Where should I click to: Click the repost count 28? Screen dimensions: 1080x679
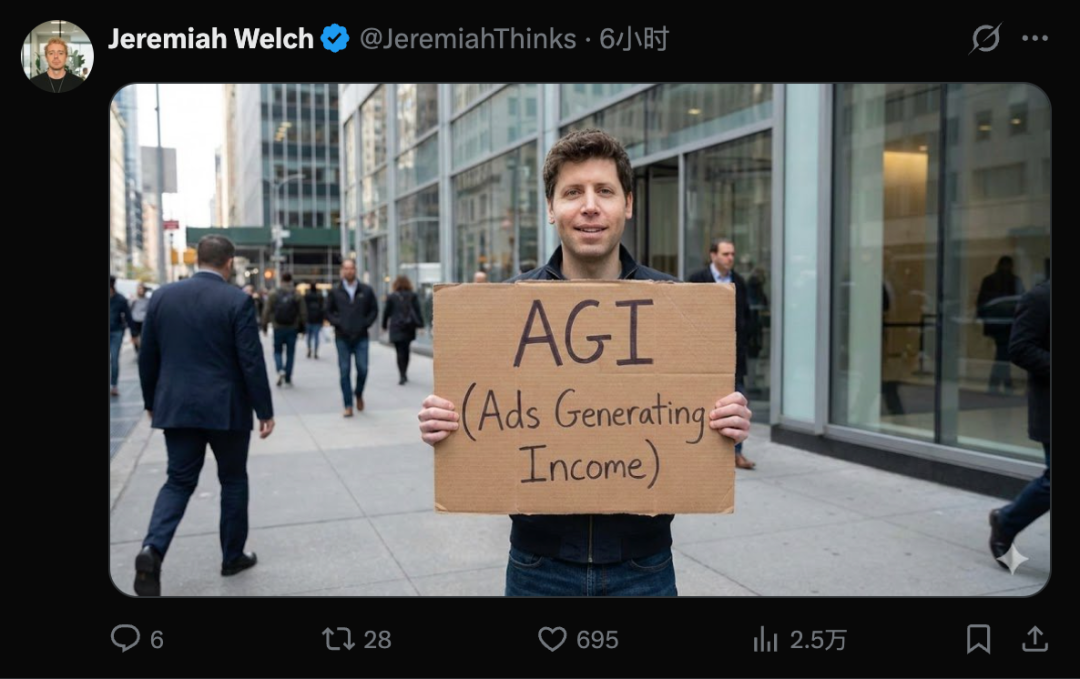point(377,640)
